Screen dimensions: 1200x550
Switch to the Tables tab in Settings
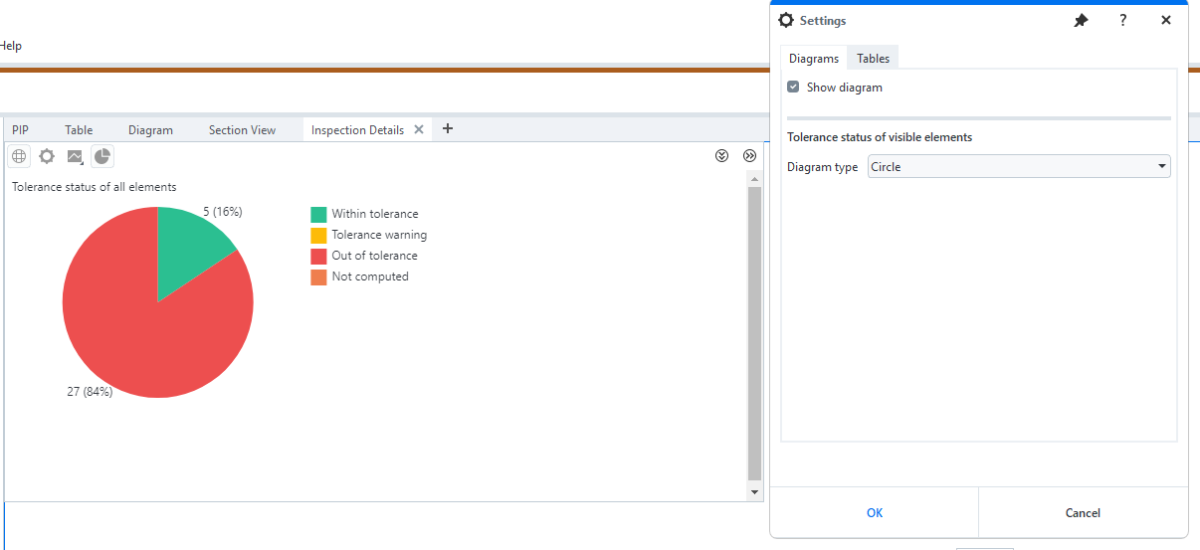click(x=873, y=58)
